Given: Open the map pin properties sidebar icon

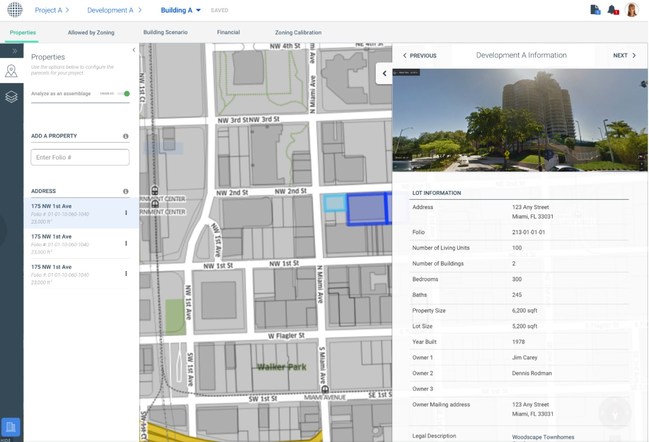Looking at the screenshot, I should [x=11, y=71].
